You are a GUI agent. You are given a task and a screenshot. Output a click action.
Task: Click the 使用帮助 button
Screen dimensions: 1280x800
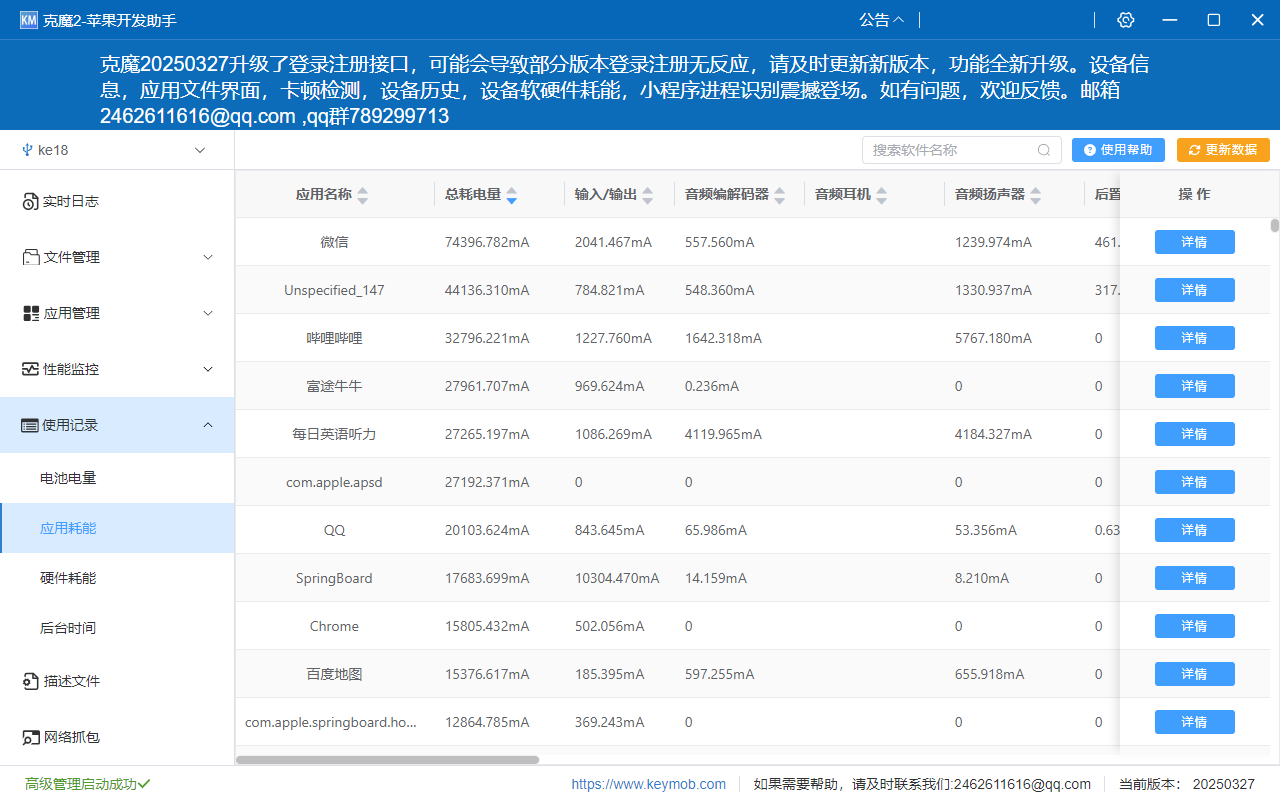(1118, 150)
